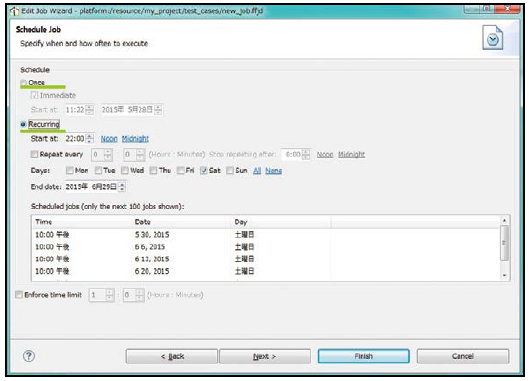Click the scheduled jobs list scrollbar thumb
The height and width of the screenshot is (381, 529).
[504, 243]
